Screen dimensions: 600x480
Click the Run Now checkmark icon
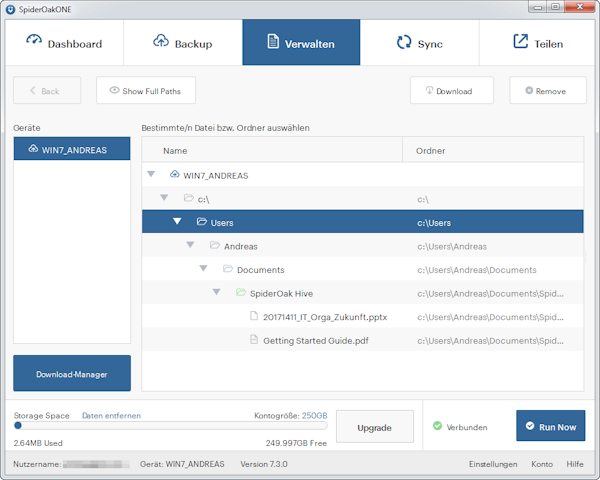click(x=530, y=426)
